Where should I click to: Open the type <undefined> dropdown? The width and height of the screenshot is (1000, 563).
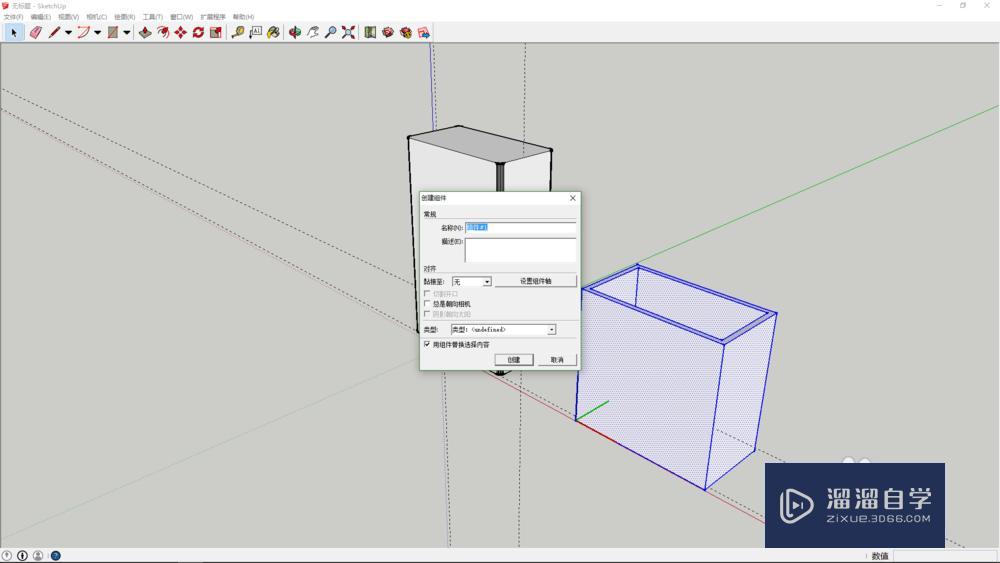pyautogui.click(x=503, y=330)
